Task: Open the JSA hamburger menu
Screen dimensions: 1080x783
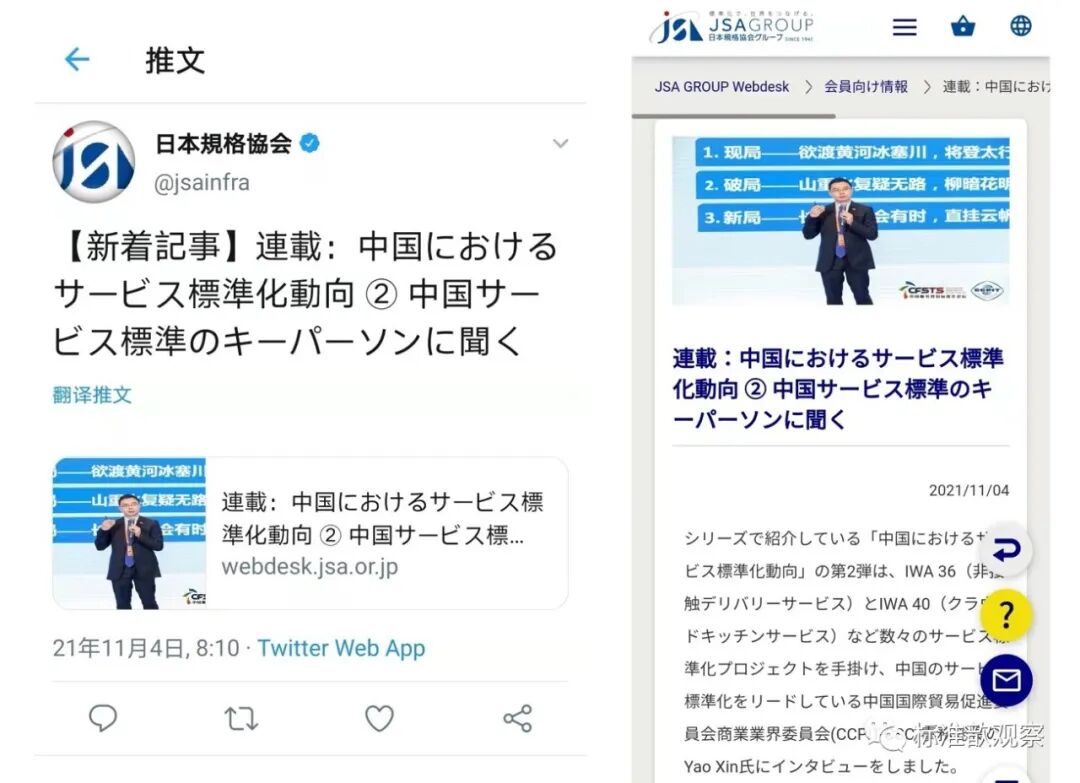Action: 904,27
